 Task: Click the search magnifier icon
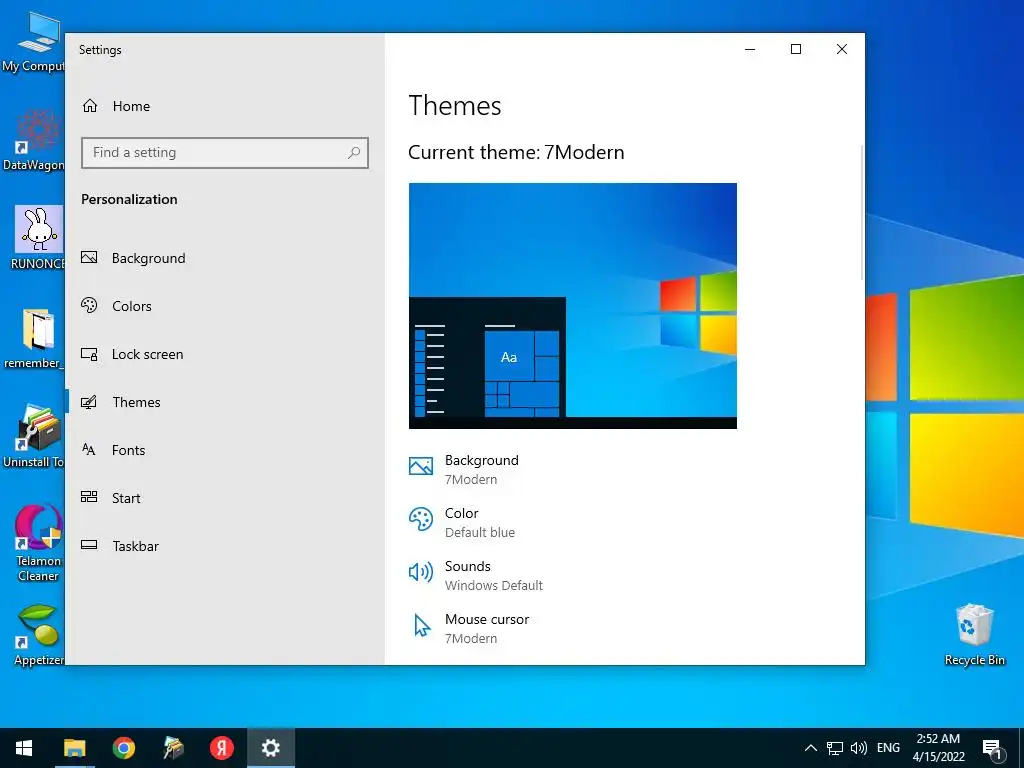point(354,153)
